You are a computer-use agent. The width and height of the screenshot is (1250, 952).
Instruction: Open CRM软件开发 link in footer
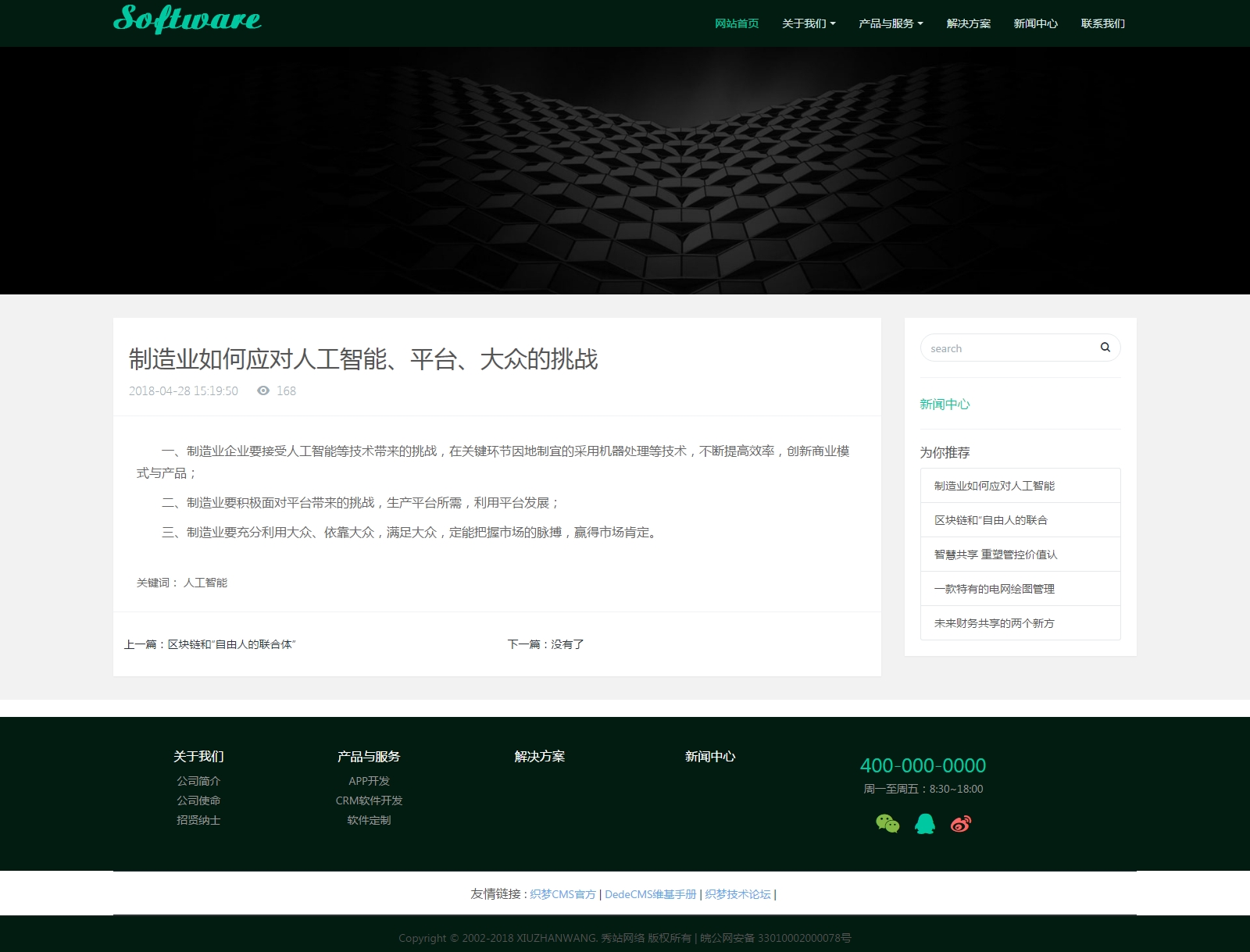point(369,800)
